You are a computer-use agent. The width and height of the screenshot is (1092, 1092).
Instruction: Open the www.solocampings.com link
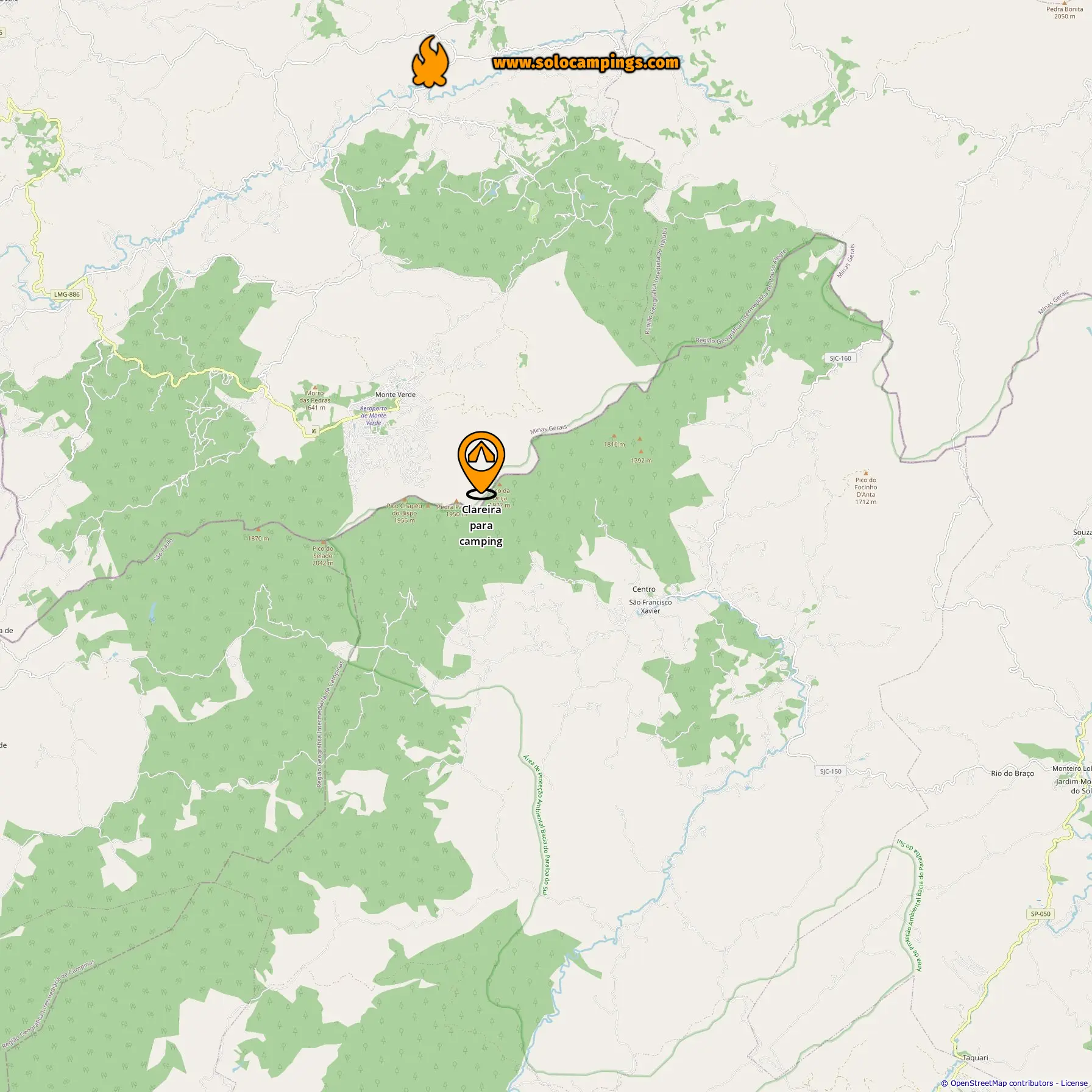coord(586,63)
